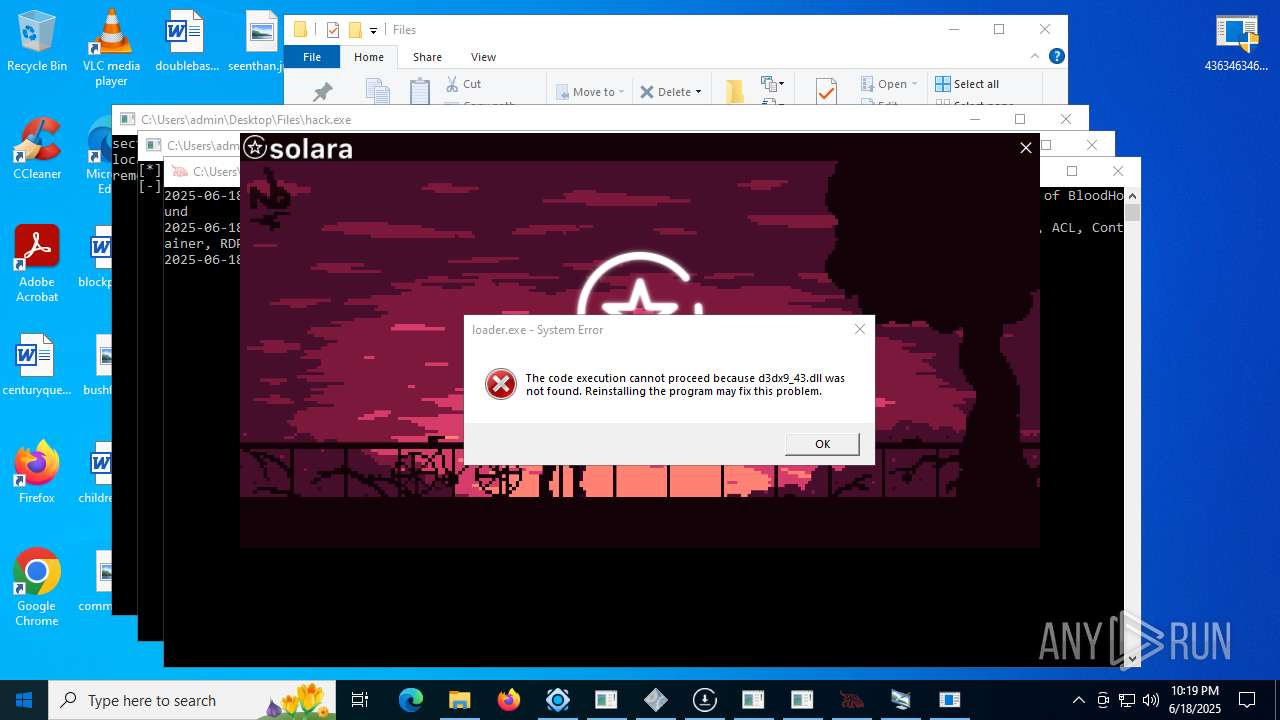Click the red BloodHound icon on the taskbar
Viewport: 1280px width, 720px height.
[852, 700]
